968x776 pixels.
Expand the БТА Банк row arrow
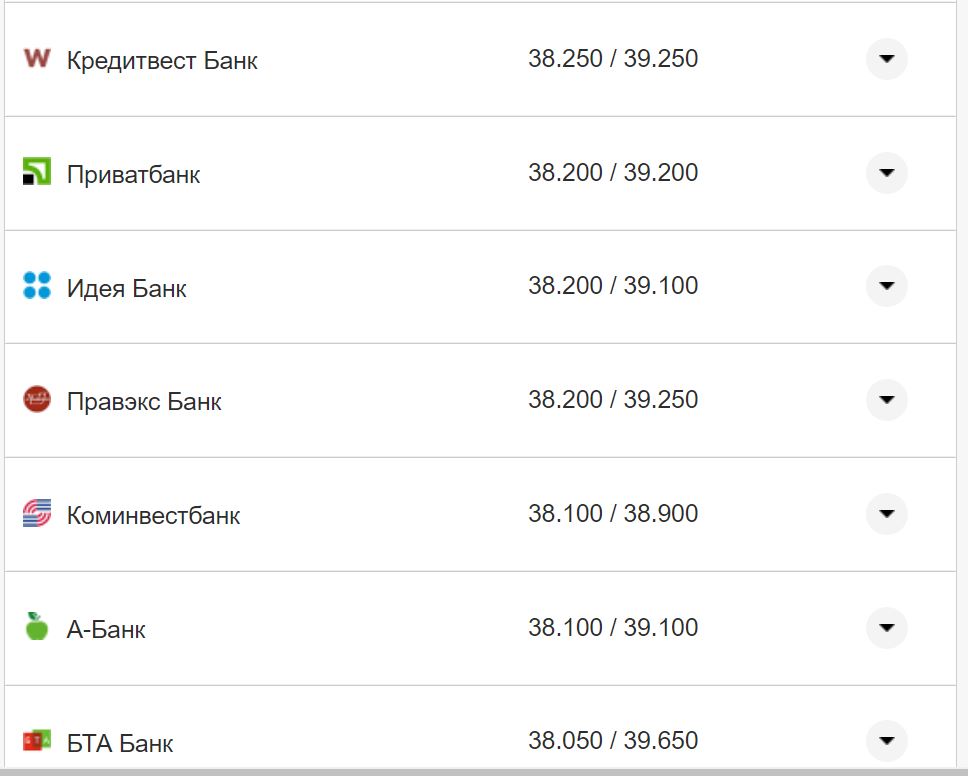(886, 741)
